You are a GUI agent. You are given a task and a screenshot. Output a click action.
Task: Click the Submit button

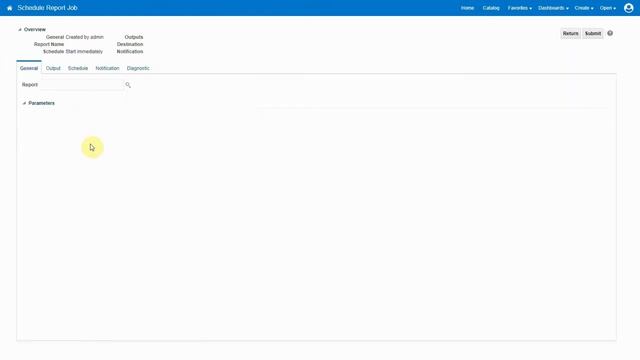pos(593,33)
